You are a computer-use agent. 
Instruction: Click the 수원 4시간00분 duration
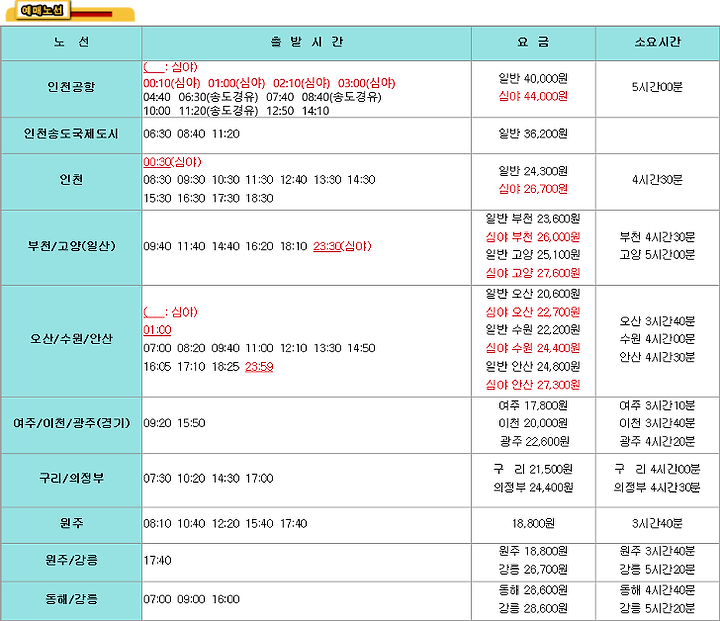coord(657,339)
